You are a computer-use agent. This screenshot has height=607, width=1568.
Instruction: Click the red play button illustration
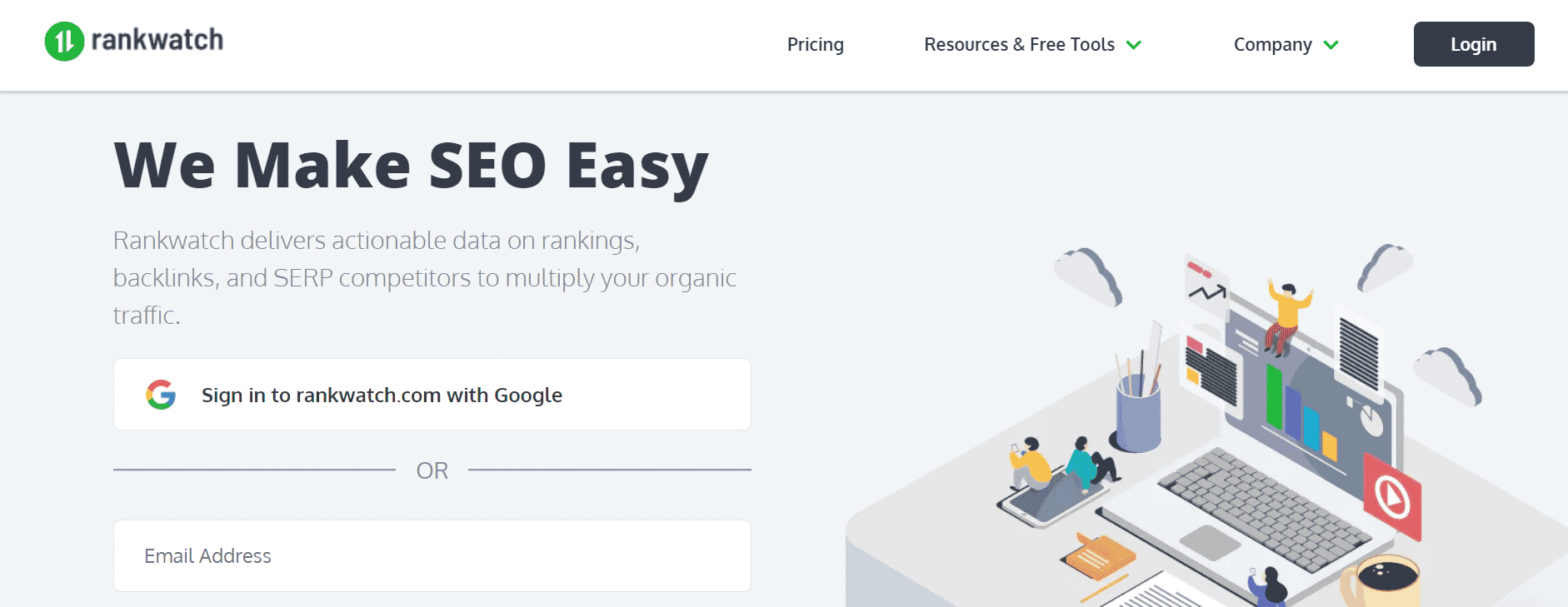(1391, 497)
